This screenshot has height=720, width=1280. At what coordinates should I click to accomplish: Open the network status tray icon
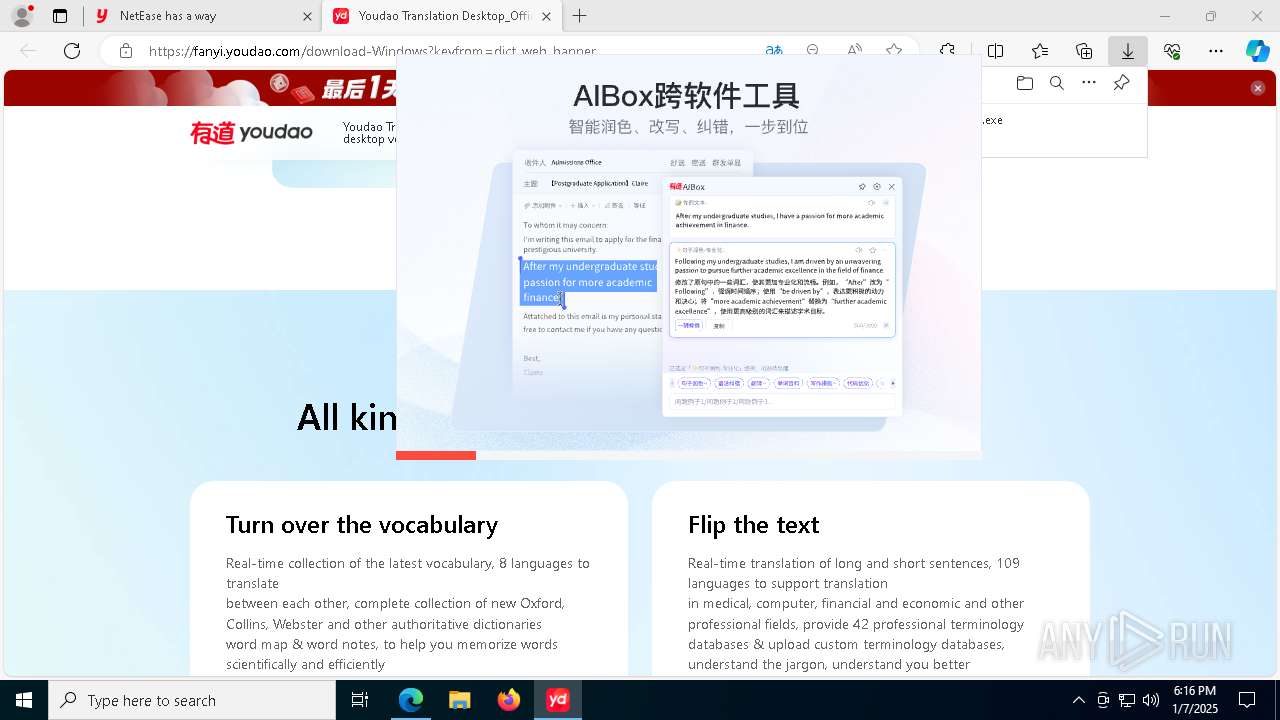[1127, 700]
